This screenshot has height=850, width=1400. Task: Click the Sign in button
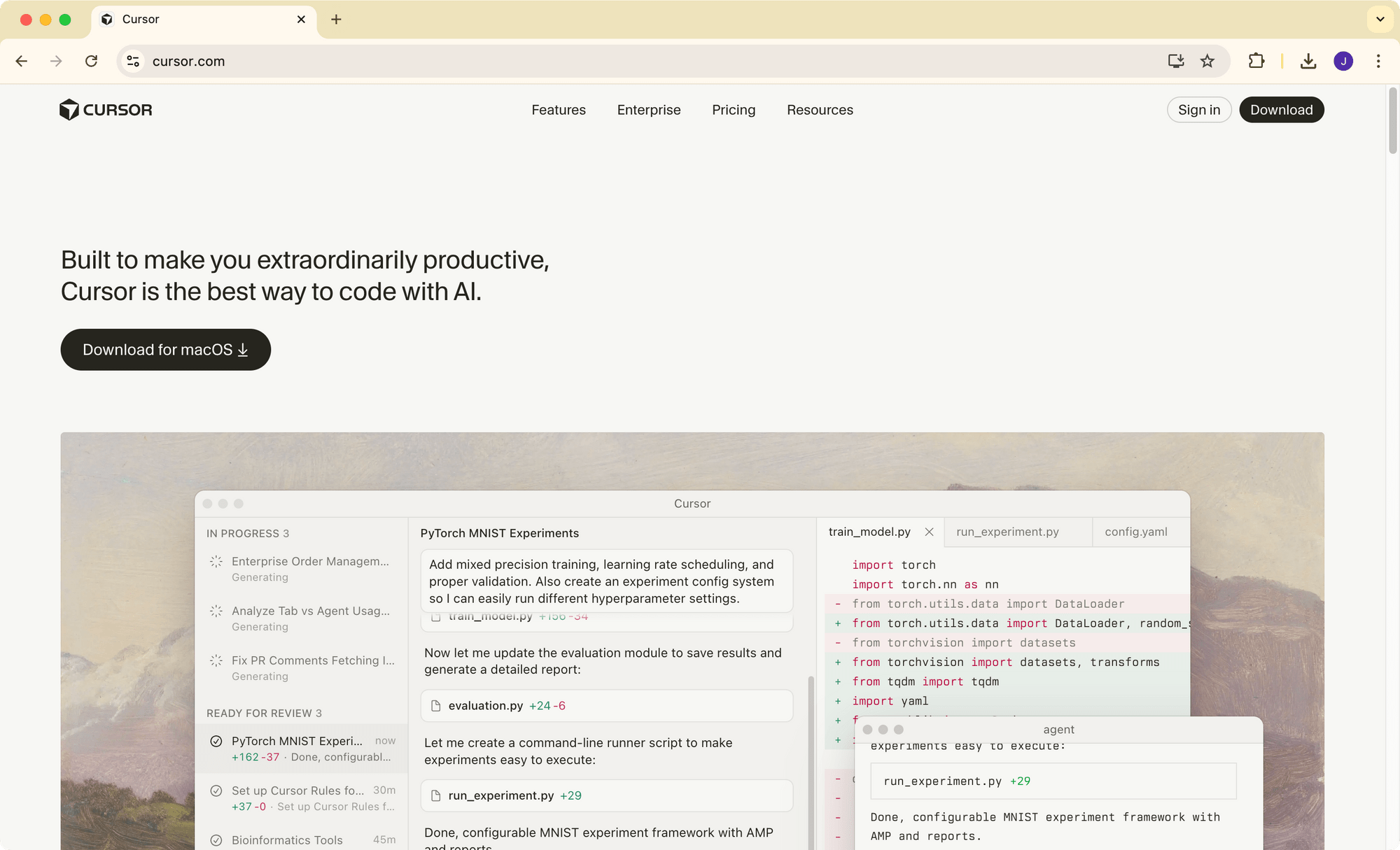point(1198,110)
